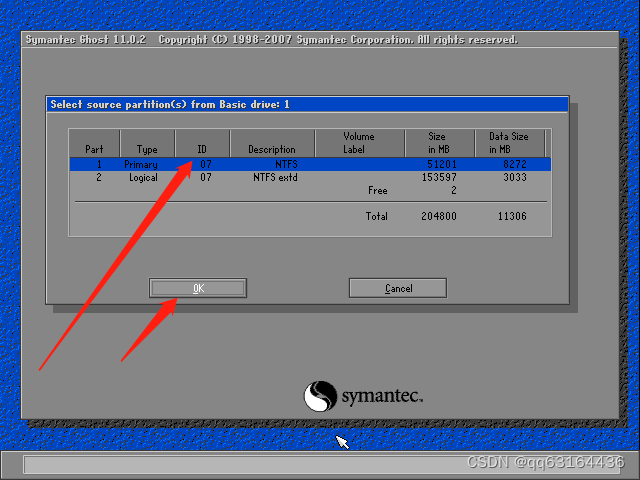Click the Type column header
The image size is (640, 480).
click(147, 143)
